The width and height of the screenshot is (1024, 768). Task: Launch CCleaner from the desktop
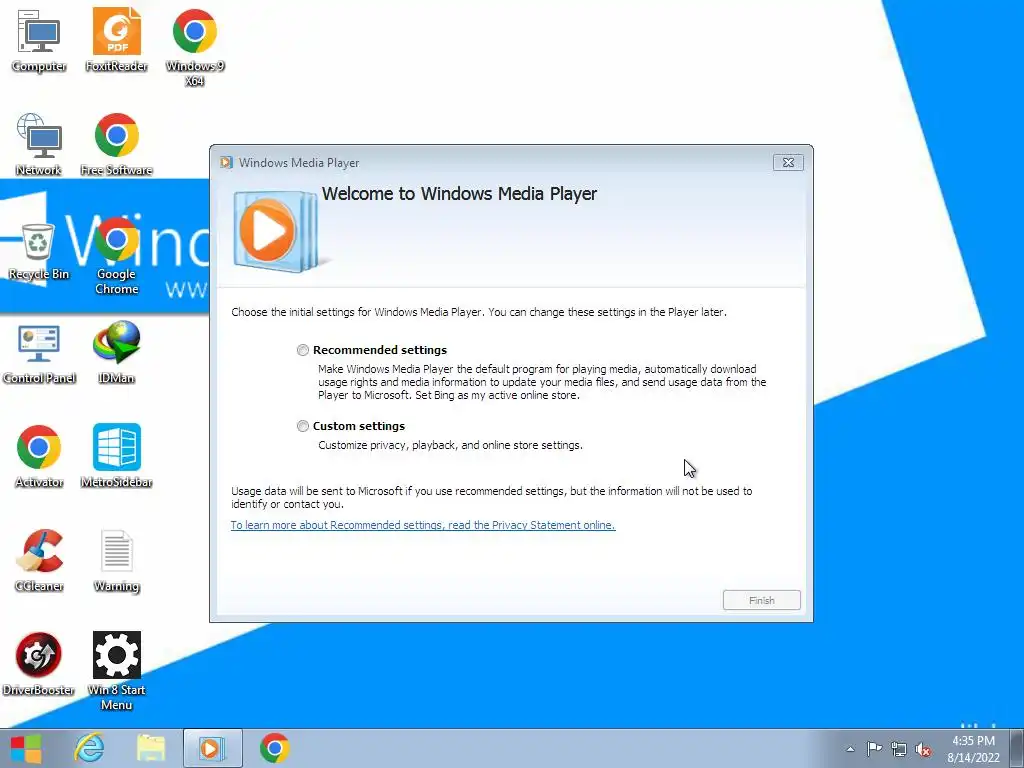click(39, 560)
